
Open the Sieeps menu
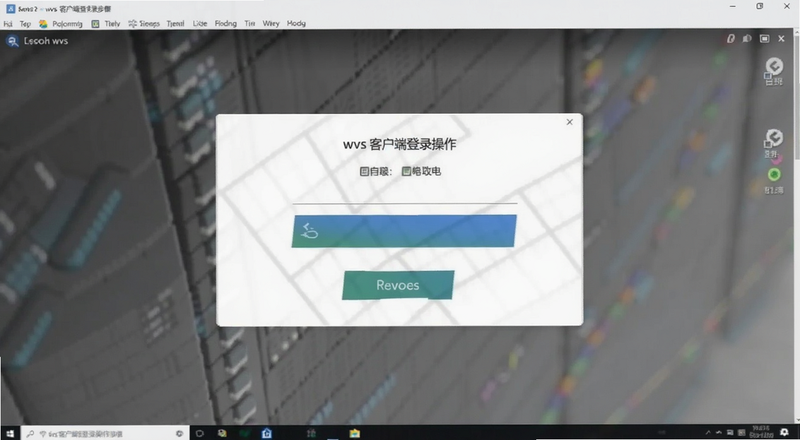pos(149,23)
